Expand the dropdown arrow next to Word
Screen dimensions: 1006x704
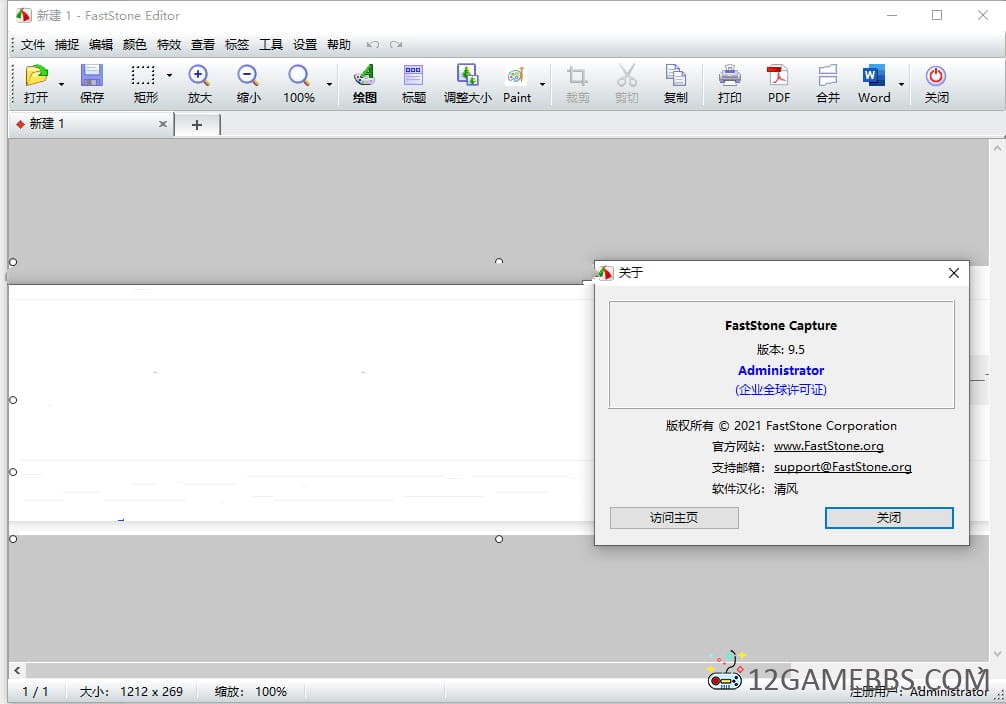point(901,84)
